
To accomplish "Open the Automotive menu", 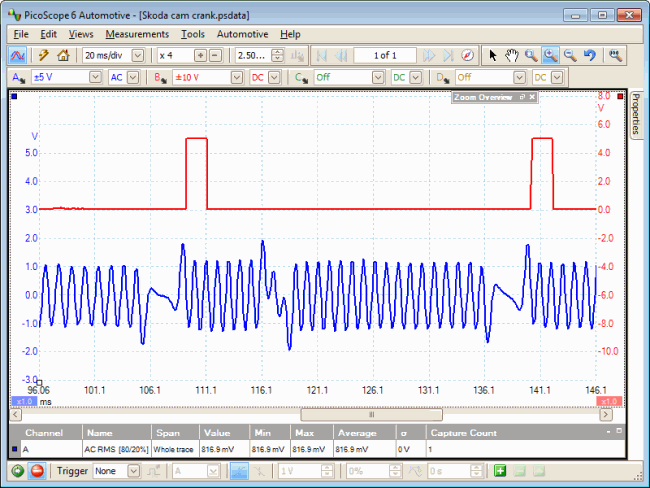I will [242, 34].
